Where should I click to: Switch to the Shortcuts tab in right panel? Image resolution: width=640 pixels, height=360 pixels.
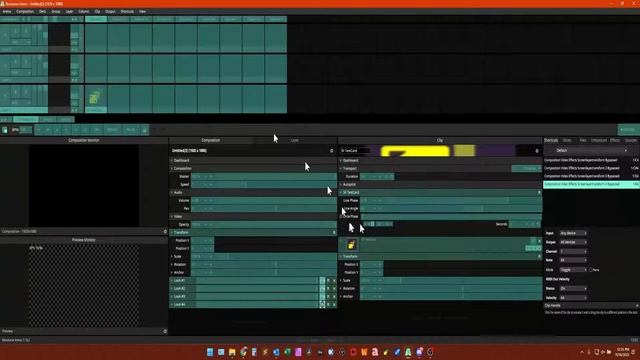click(551, 140)
